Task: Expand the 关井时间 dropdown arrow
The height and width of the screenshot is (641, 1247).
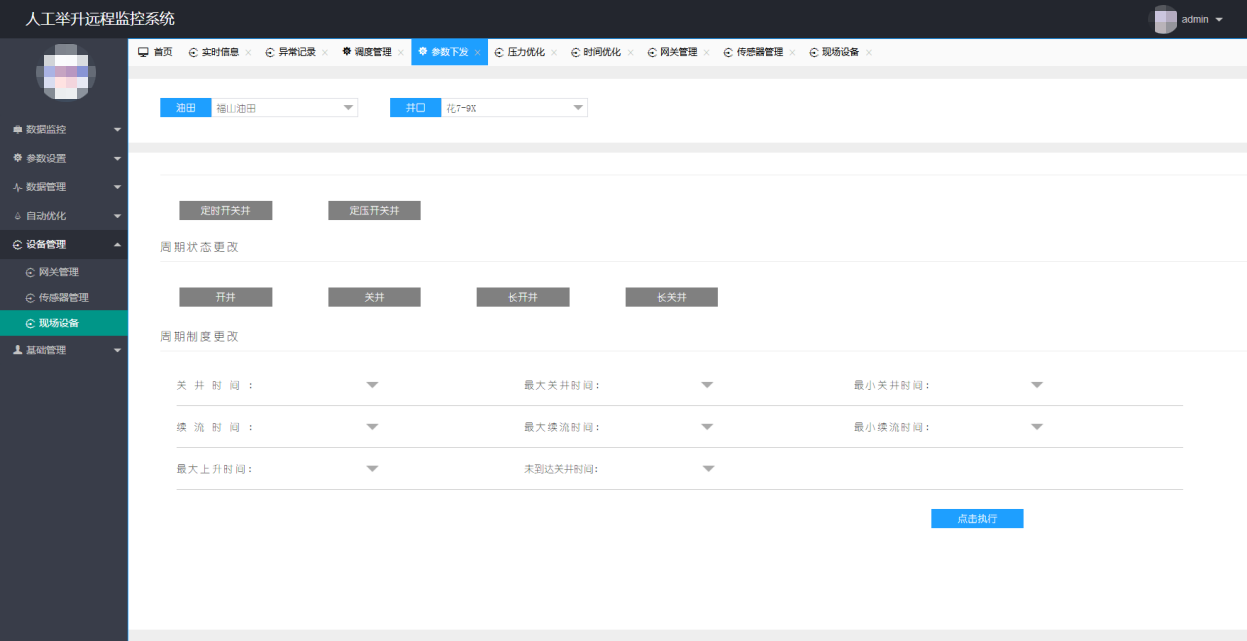Action: 372,385
